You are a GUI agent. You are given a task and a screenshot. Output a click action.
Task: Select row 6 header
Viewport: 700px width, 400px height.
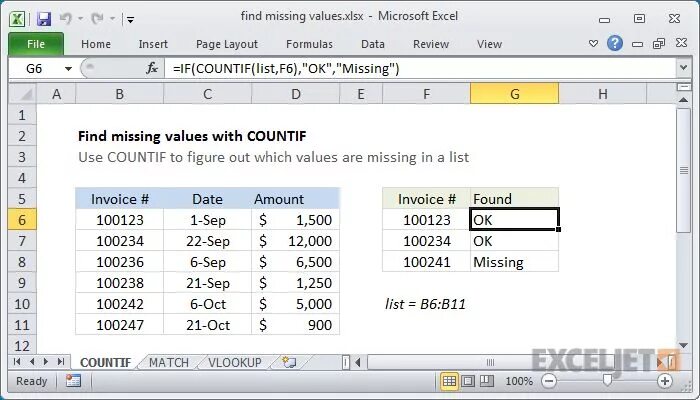pyautogui.click(x=22, y=220)
